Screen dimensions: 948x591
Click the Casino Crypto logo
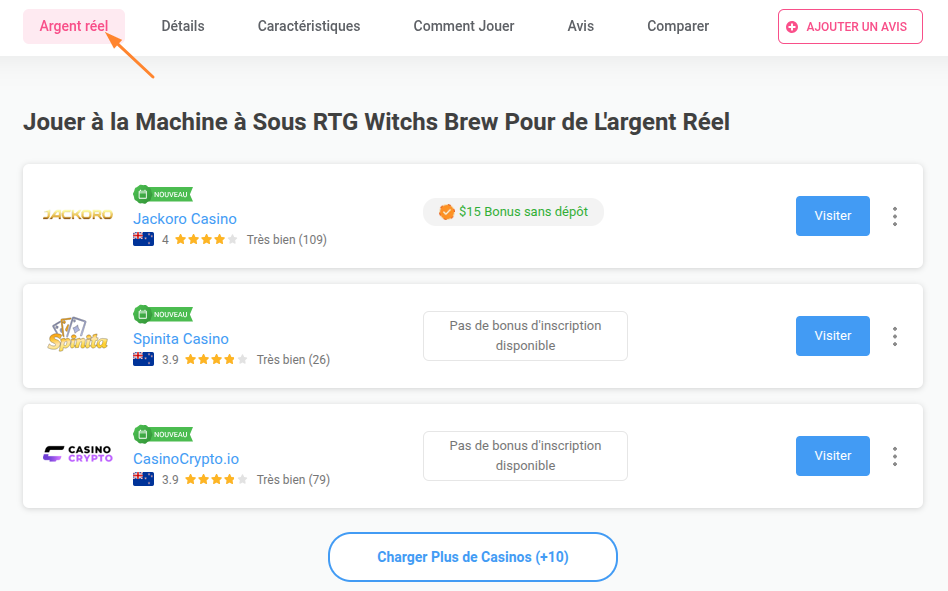tap(77, 454)
